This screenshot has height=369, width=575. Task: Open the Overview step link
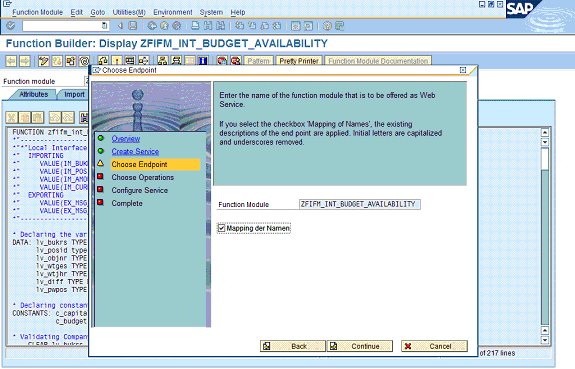[126, 139]
